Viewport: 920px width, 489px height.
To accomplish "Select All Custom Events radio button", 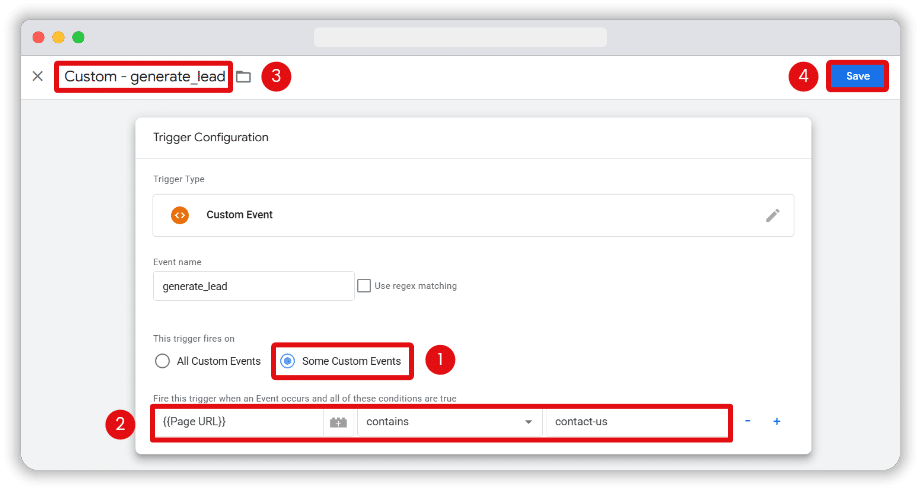I will click(x=163, y=361).
